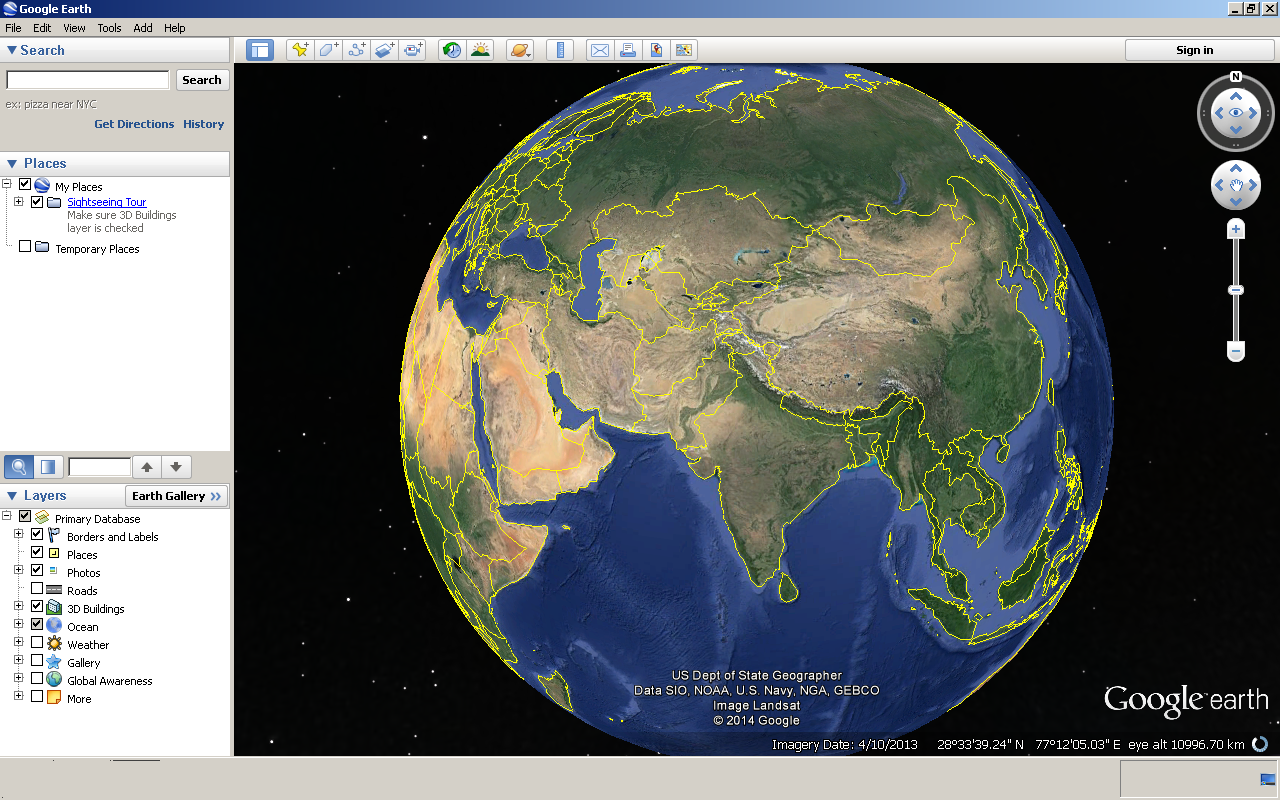1280x800 pixels.
Task: Expand the 3D Buildings layer tree
Action: (x=18, y=607)
